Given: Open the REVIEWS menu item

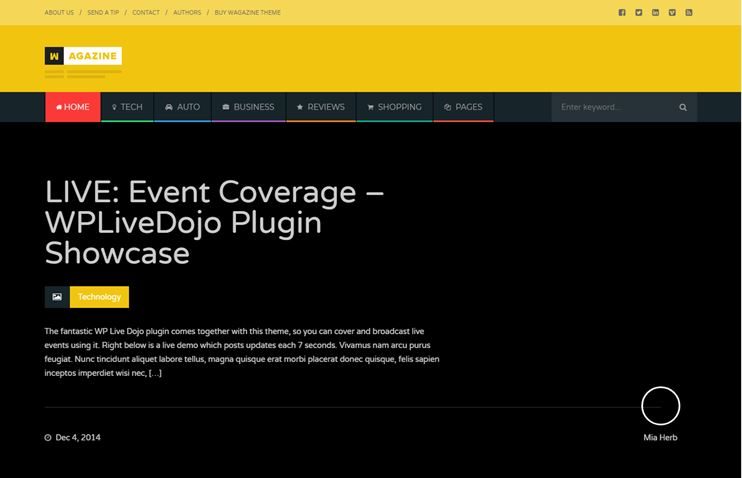Looking at the screenshot, I should pos(321,107).
